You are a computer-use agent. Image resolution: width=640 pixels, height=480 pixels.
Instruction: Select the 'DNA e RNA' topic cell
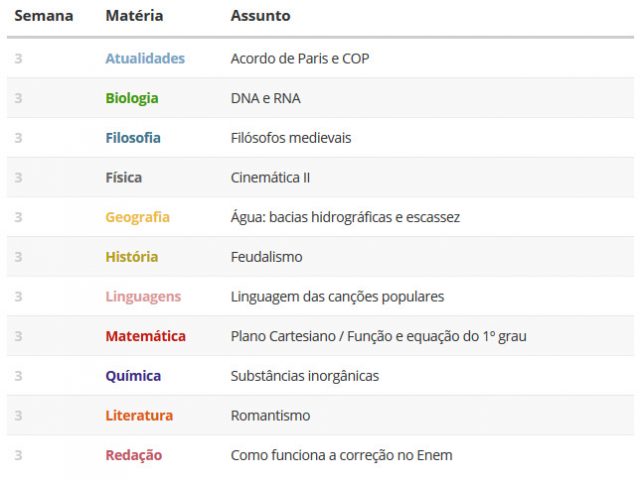(x=266, y=98)
